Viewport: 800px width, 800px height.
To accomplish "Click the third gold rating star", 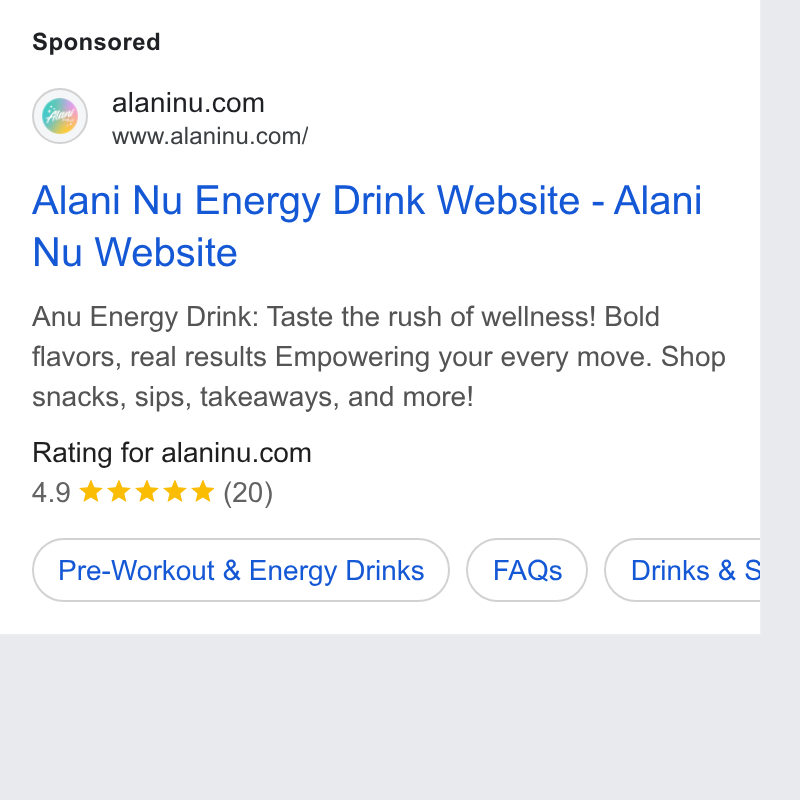I will pyautogui.click(x=147, y=492).
